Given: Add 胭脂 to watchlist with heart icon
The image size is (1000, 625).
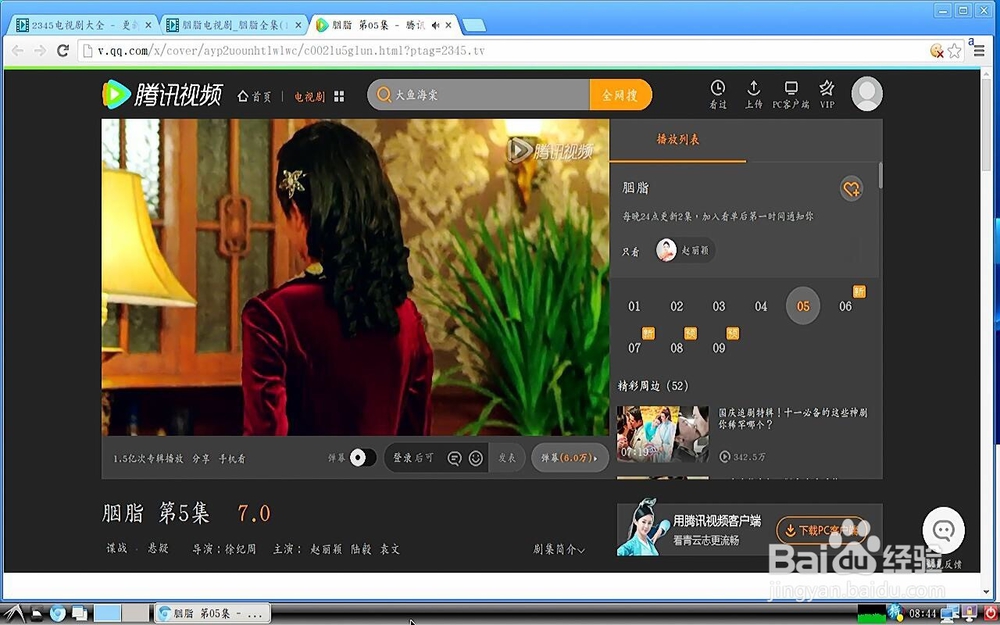Looking at the screenshot, I should point(851,189).
